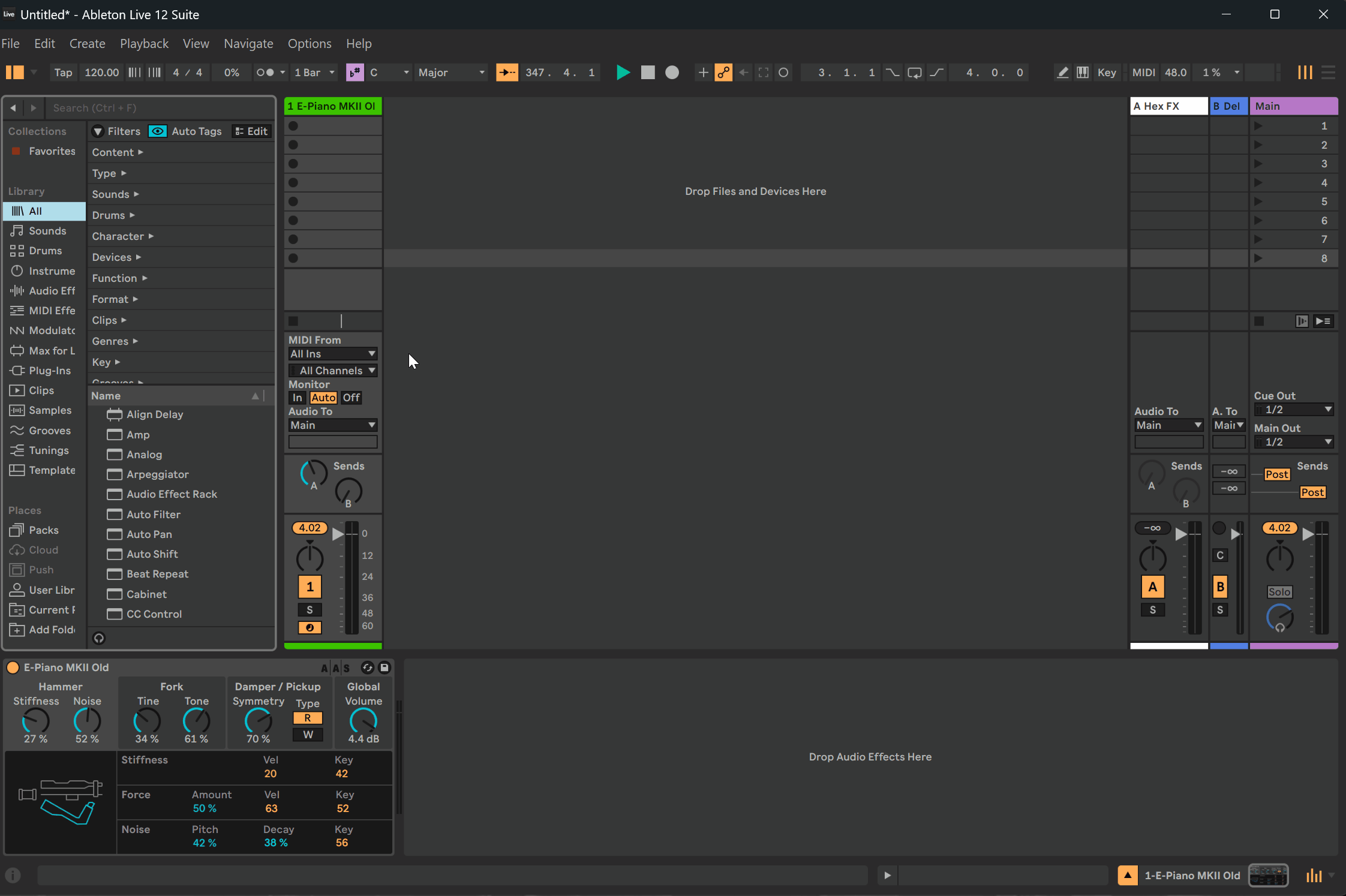
Task: Toggle the Loop switch
Action: pyautogui.click(x=915, y=73)
